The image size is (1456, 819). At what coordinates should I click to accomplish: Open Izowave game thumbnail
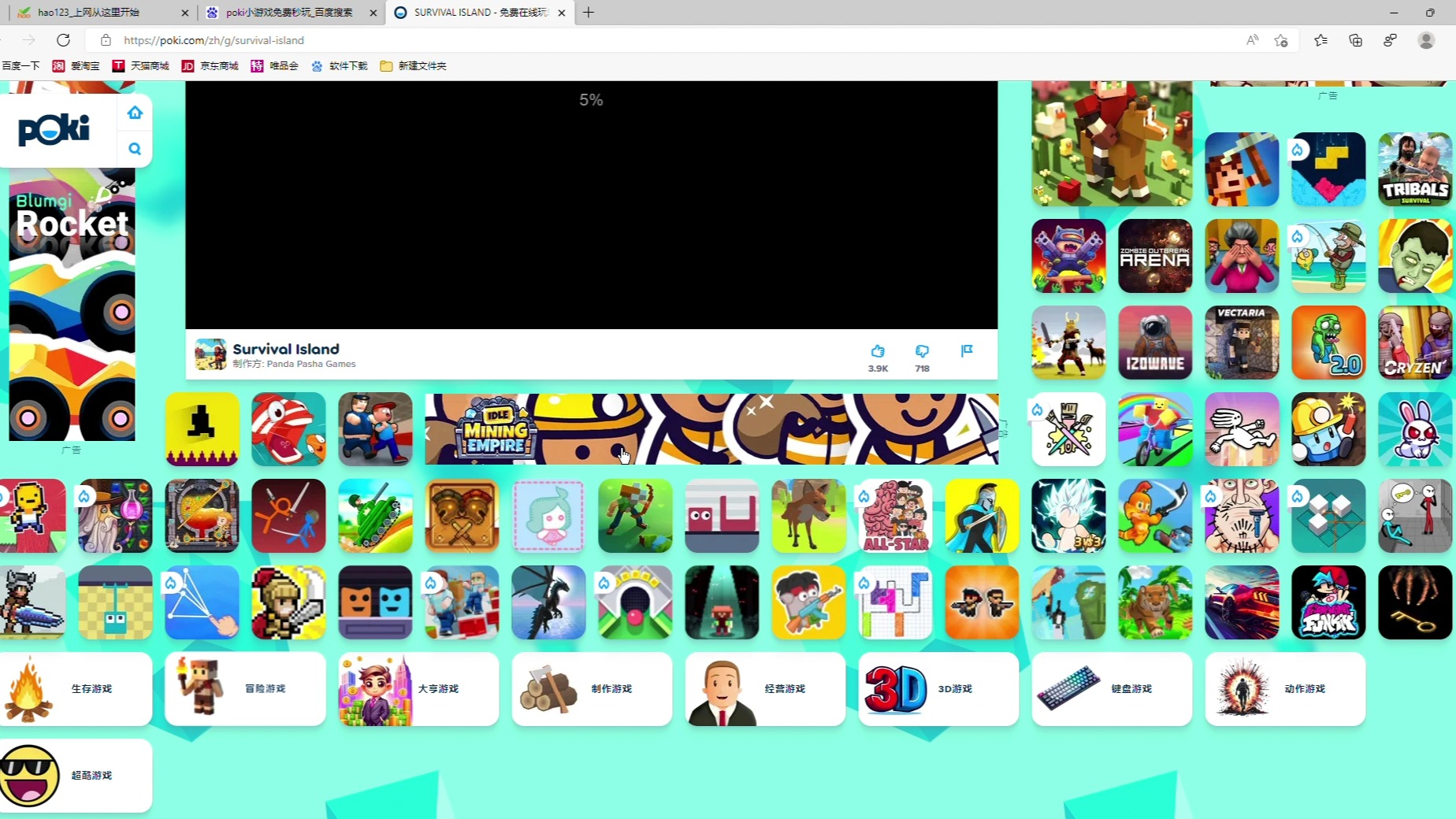coord(1155,343)
